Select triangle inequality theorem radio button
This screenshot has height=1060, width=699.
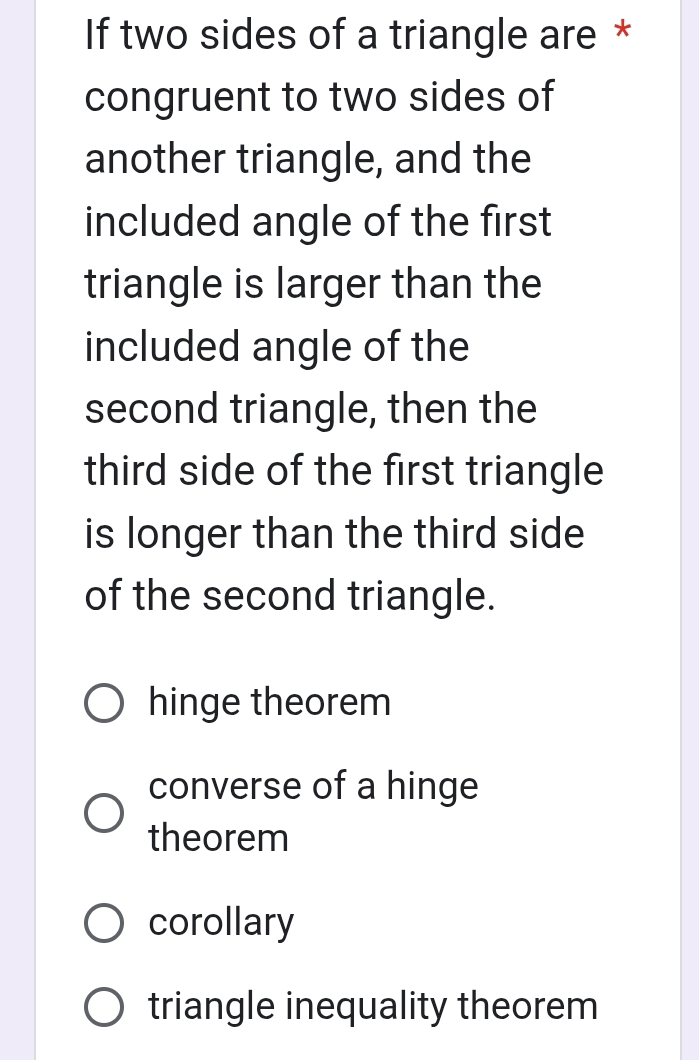(x=104, y=1006)
